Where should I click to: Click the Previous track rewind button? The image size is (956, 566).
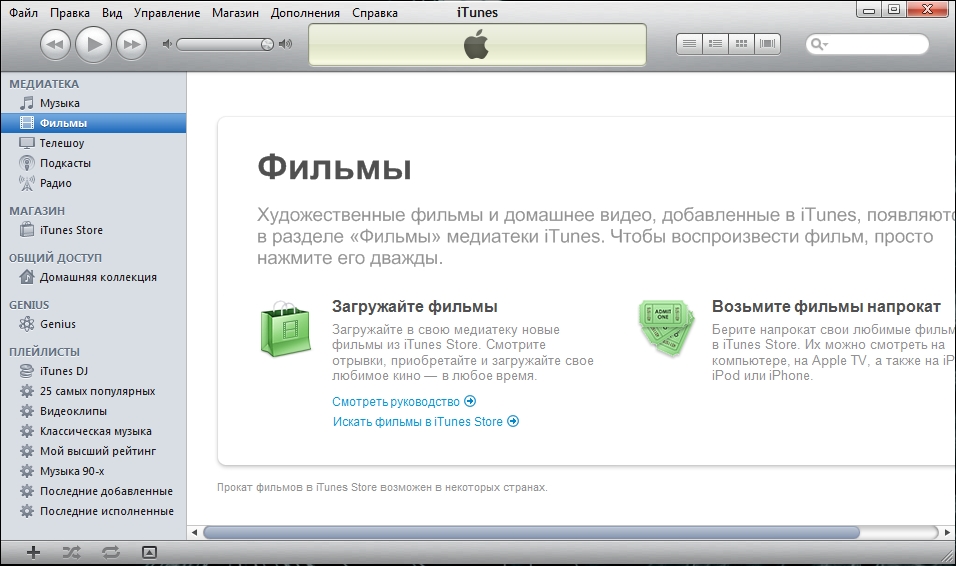point(55,45)
